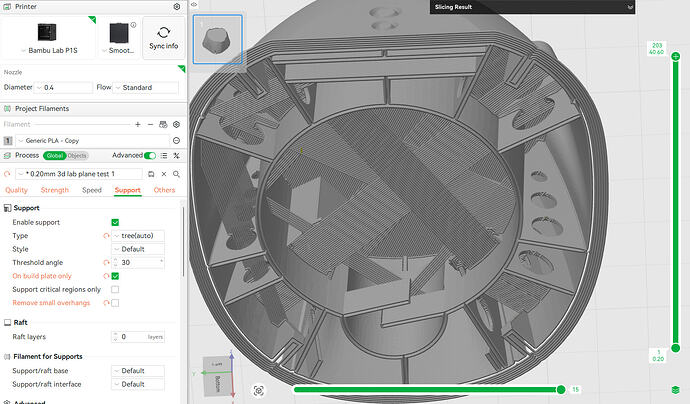Switch process scope to Global
The image size is (690, 404).
tap(55, 156)
